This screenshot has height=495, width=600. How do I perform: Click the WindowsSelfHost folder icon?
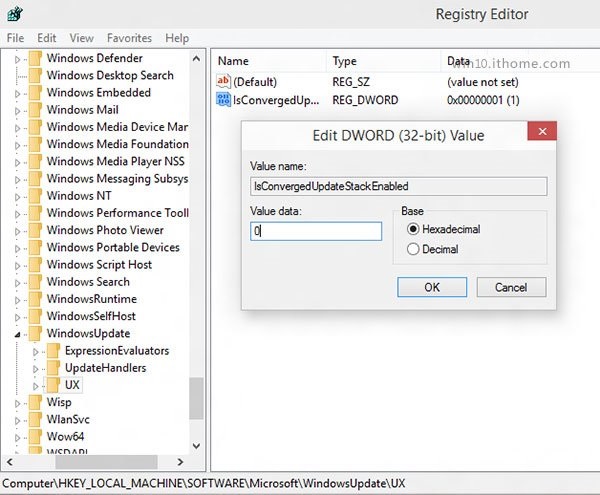[x=35, y=316]
